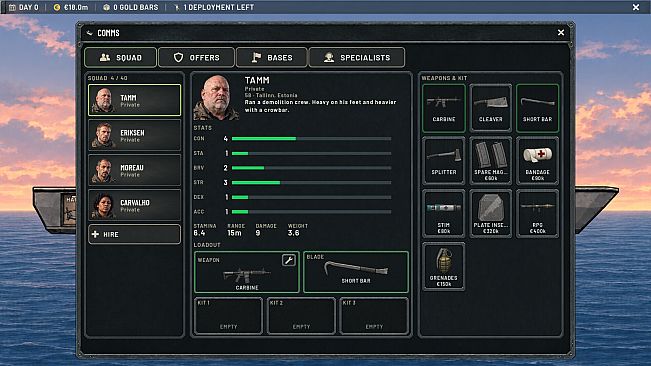The height and width of the screenshot is (366, 651).
Task: Click the CON stat bar
Action: point(311,139)
